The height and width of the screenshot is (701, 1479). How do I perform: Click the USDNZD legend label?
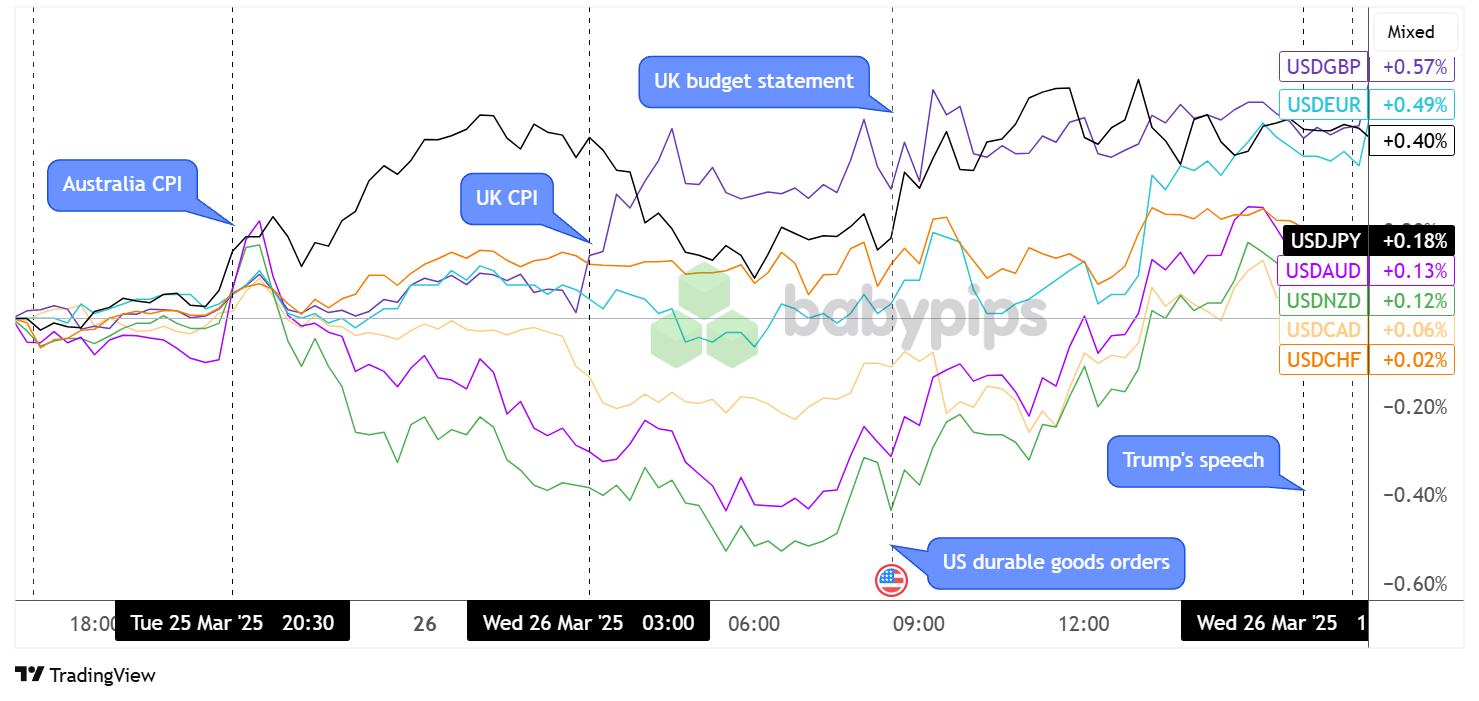1326,300
